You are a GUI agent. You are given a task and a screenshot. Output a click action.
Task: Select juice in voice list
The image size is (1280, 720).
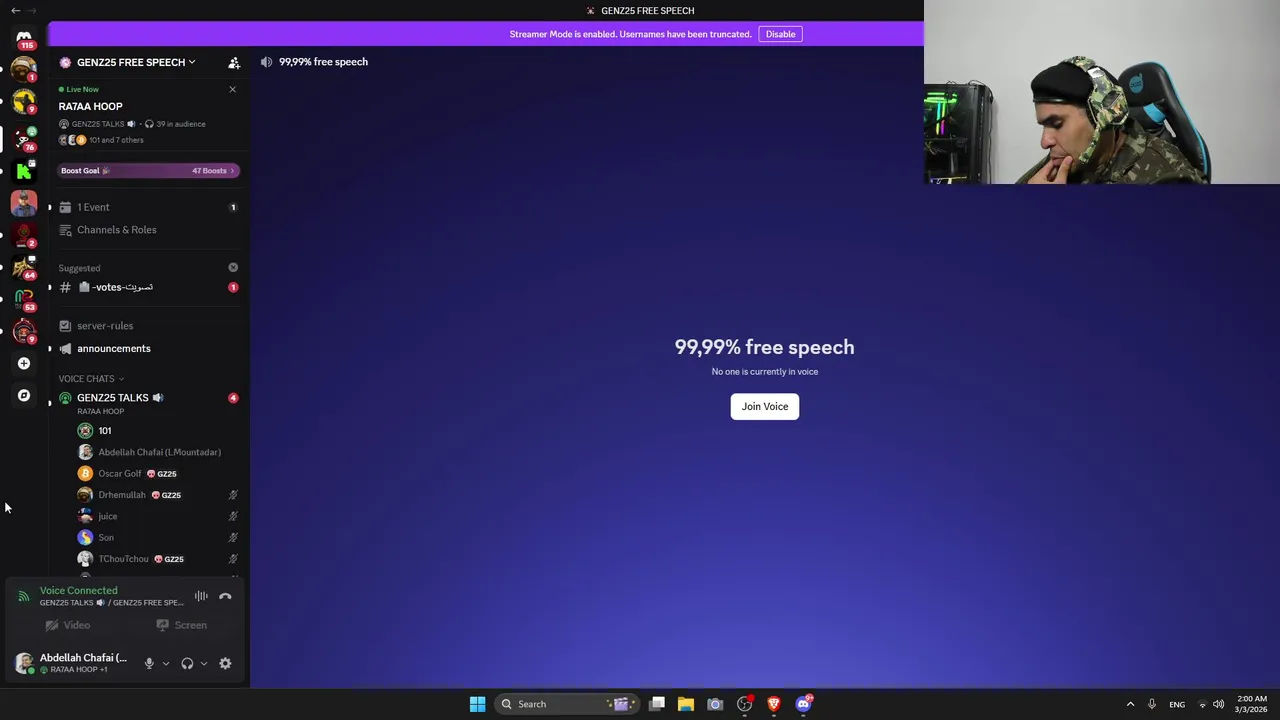tap(158, 516)
